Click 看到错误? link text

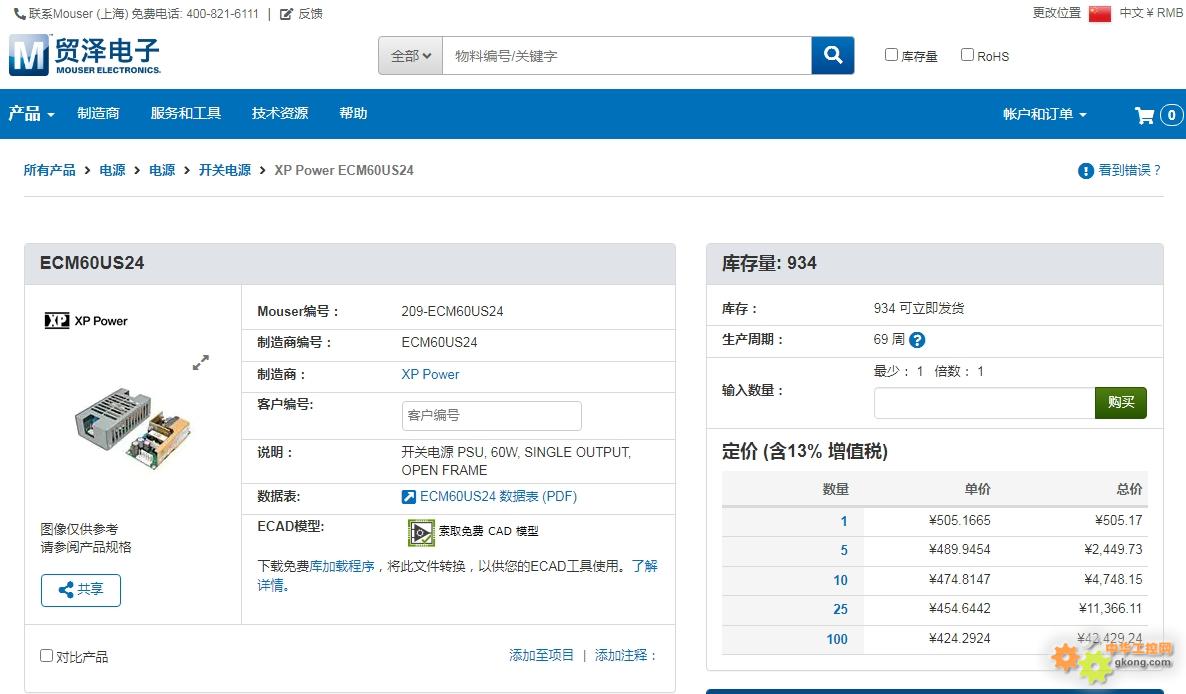click(1129, 170)
